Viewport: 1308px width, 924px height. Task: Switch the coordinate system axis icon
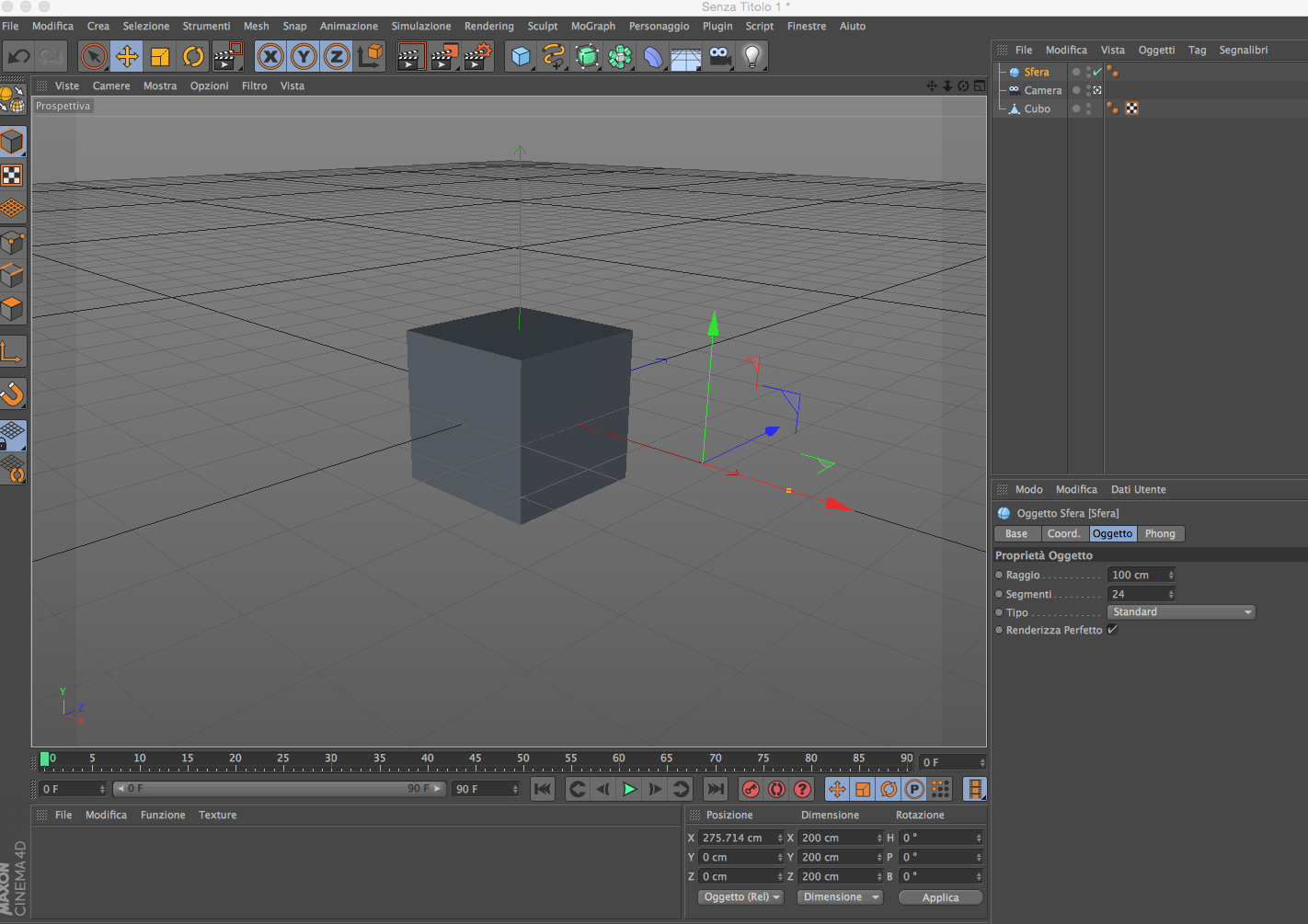pos(370,57)
